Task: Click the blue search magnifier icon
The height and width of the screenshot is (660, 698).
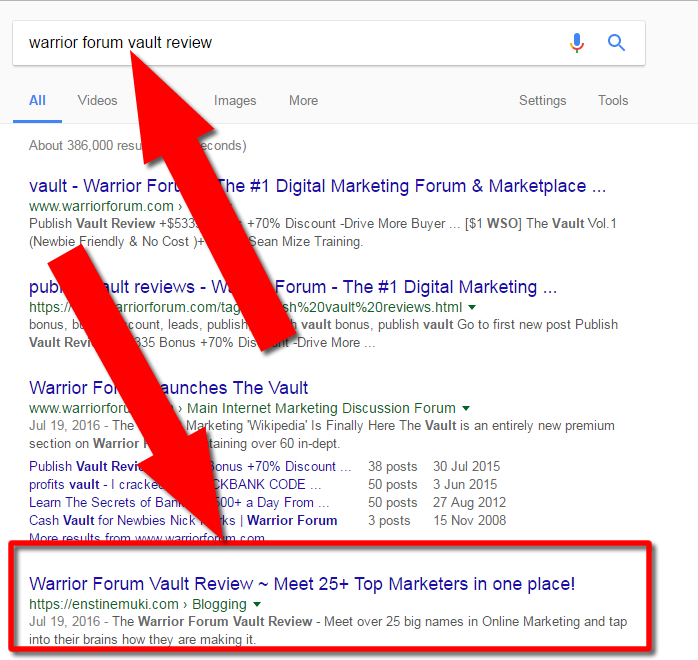Action: click(x=617, y=43)
